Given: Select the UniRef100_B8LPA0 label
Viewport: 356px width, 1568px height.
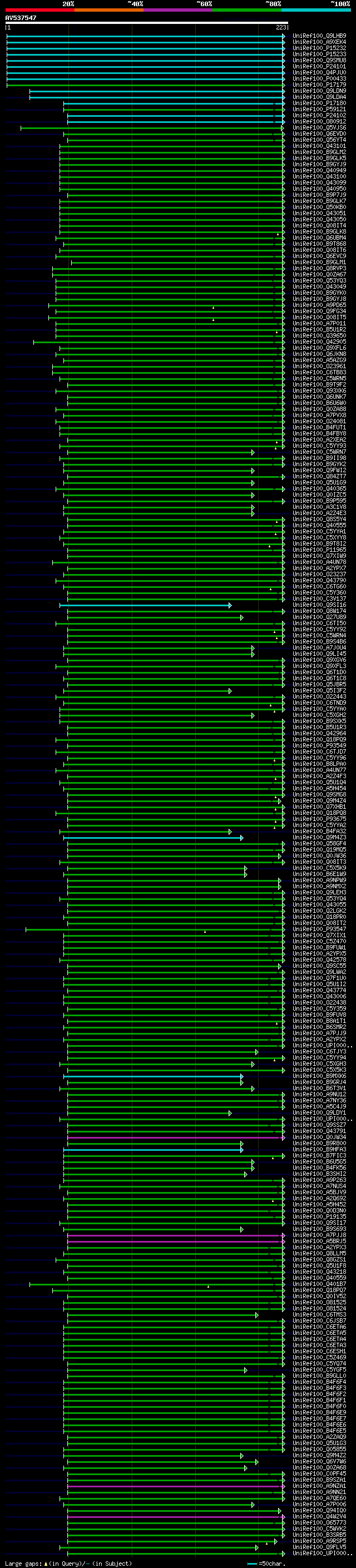Looking at the screenshot, I should pyautogui.click(x=319, y=764).
